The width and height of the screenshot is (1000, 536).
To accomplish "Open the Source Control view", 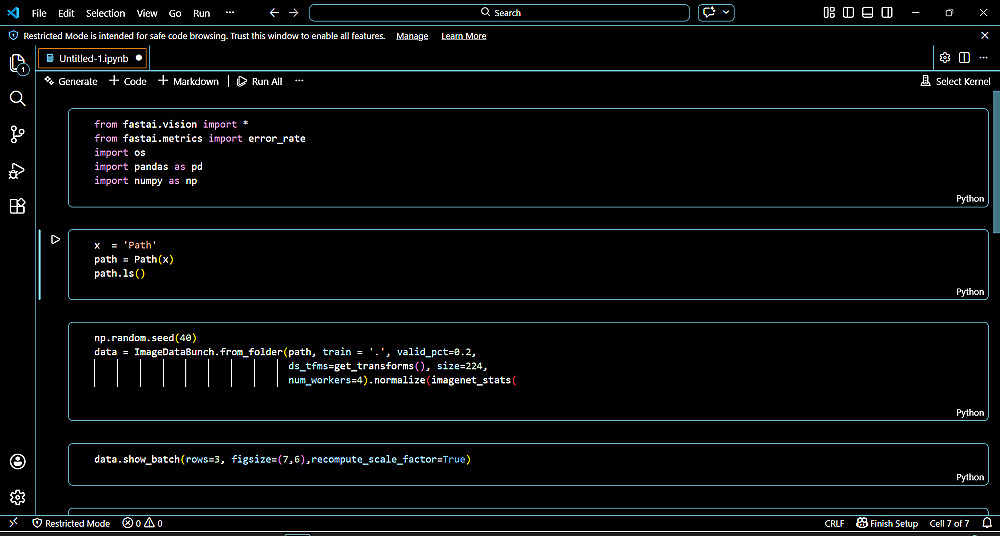I will [17, 134].
